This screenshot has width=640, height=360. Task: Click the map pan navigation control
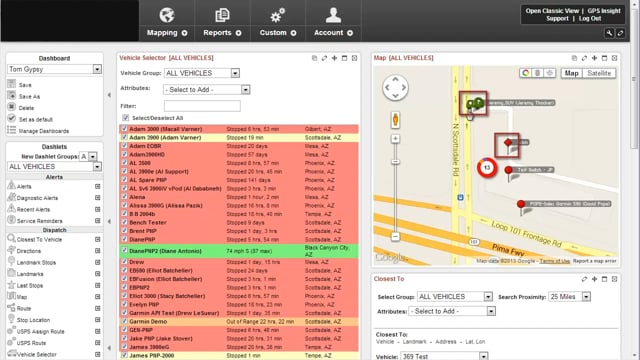click(x=395, y=87)
